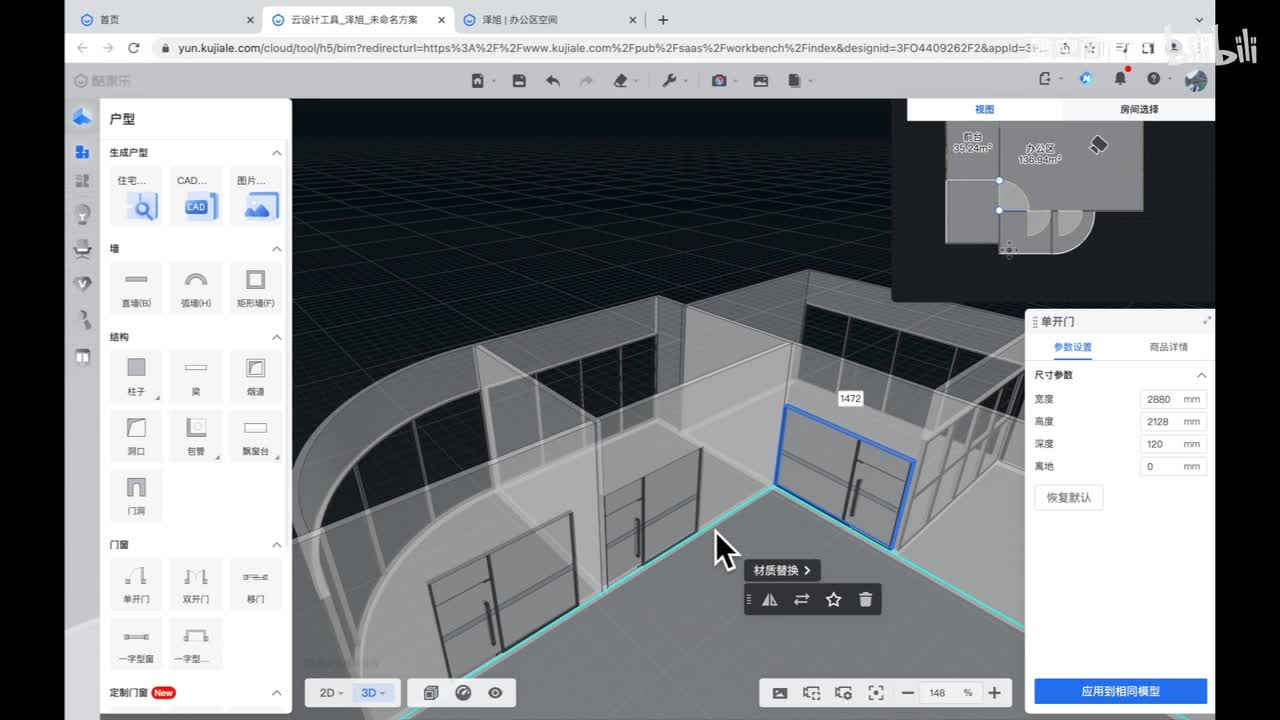
Task: Toggle the eye visibility icon
Action: 495,693
